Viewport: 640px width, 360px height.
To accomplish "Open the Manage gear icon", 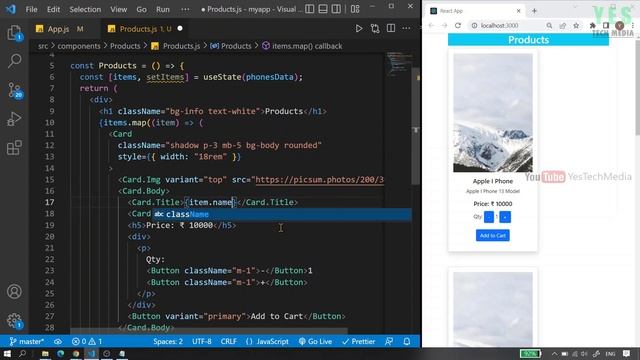I will 14,321.
